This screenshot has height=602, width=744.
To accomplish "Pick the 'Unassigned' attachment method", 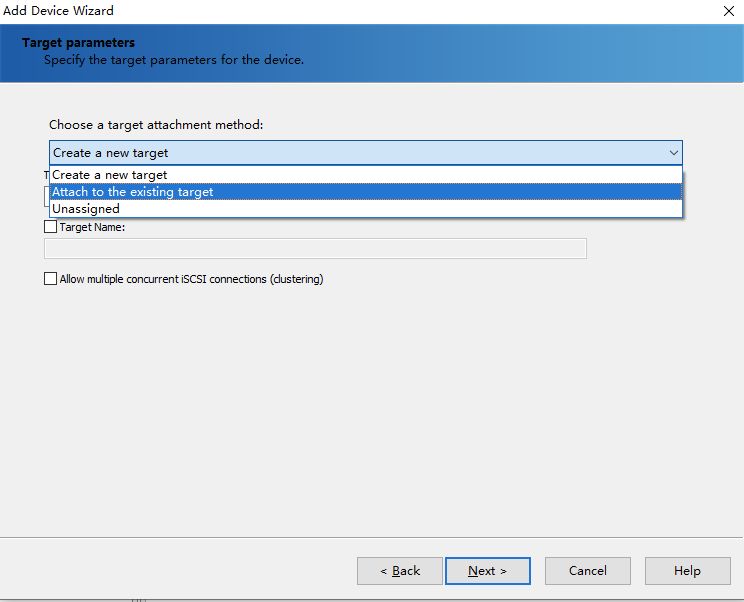I will pyautogui.click(x=366, y=209).
